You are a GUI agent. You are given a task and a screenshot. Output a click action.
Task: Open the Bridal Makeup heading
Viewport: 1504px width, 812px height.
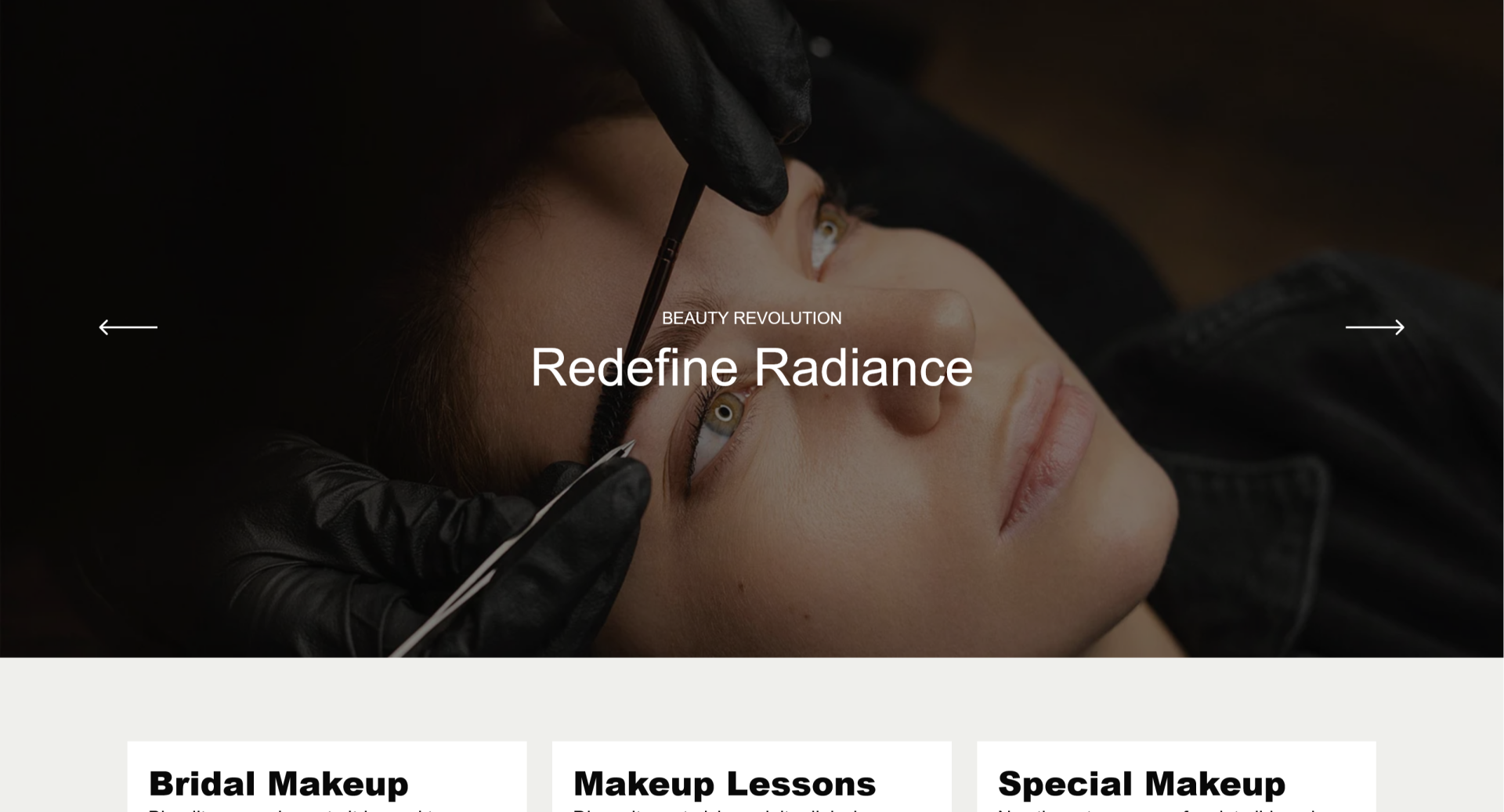coord(278,784)
